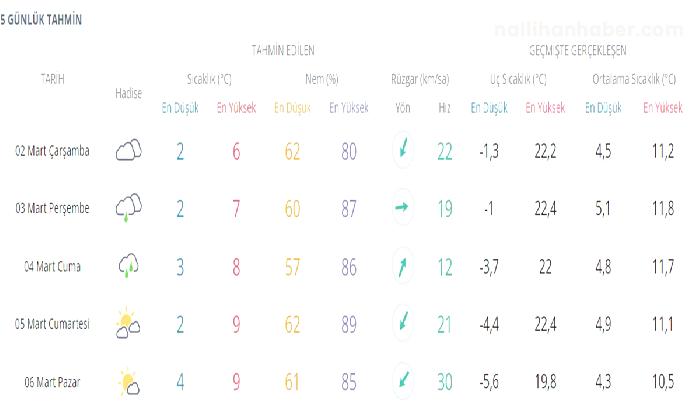This screenshot has width=700, height=420.
Task: Click the Sıcaklık (°C) header
Action: [x=209, y=79]
